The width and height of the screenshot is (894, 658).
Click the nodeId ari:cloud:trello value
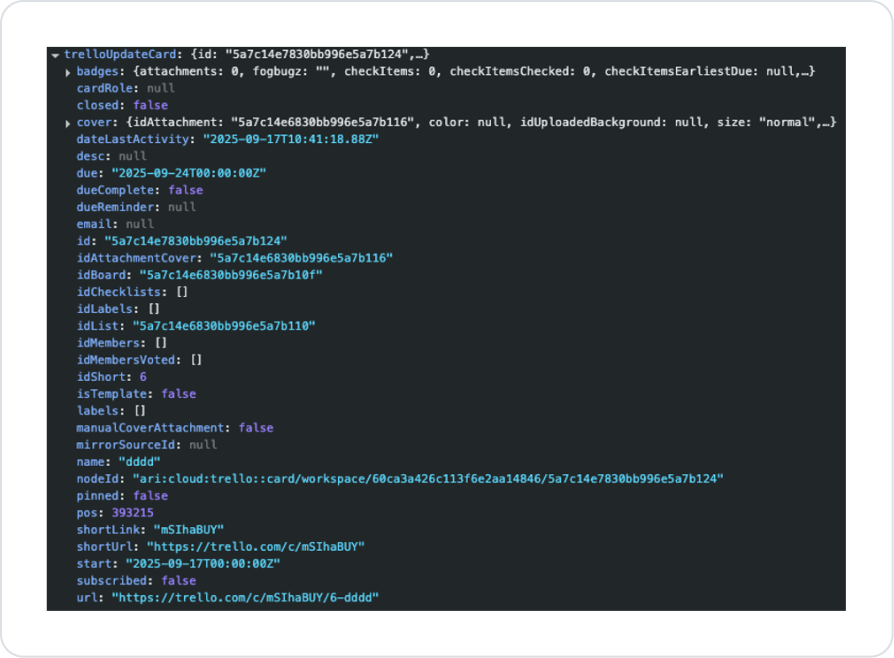click(428, 479)
